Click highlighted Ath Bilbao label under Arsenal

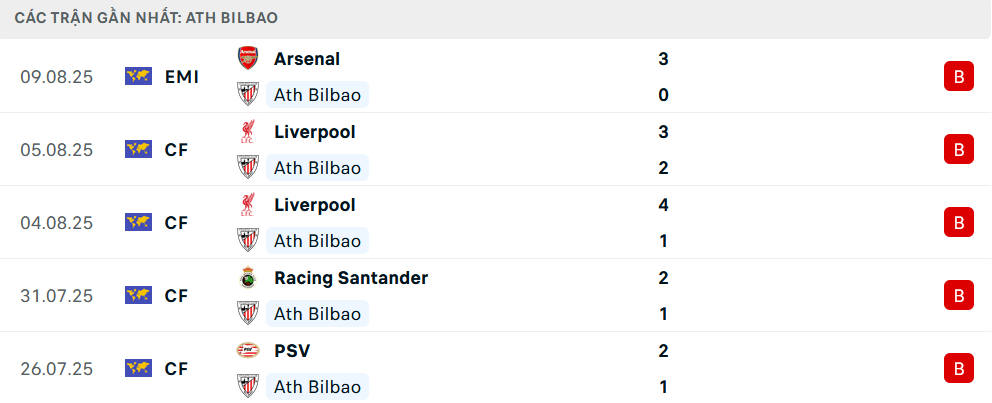(x=317, y=95)
